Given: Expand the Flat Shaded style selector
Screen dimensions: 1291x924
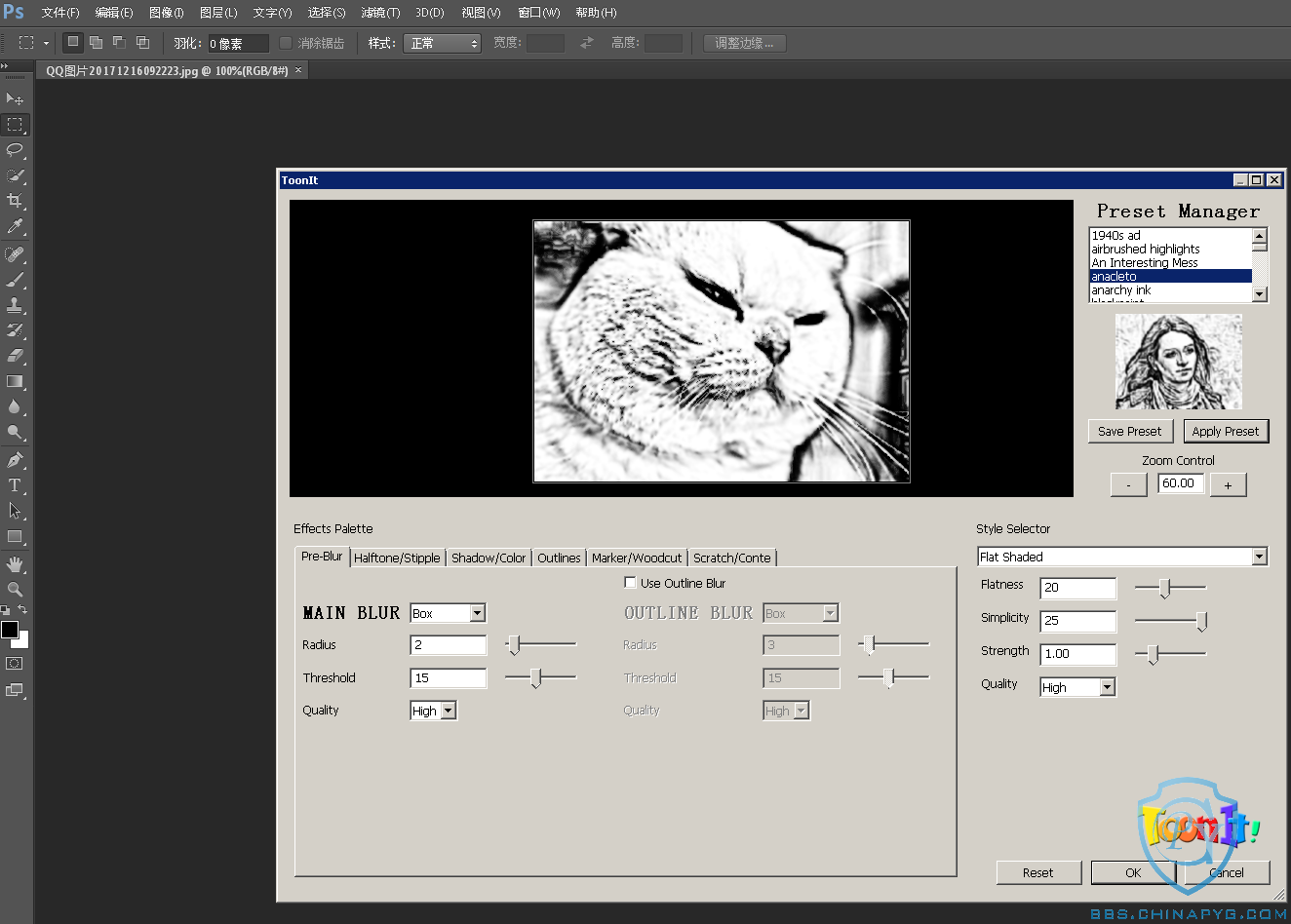Looking at the screenshot, I should click(1259, 557).
